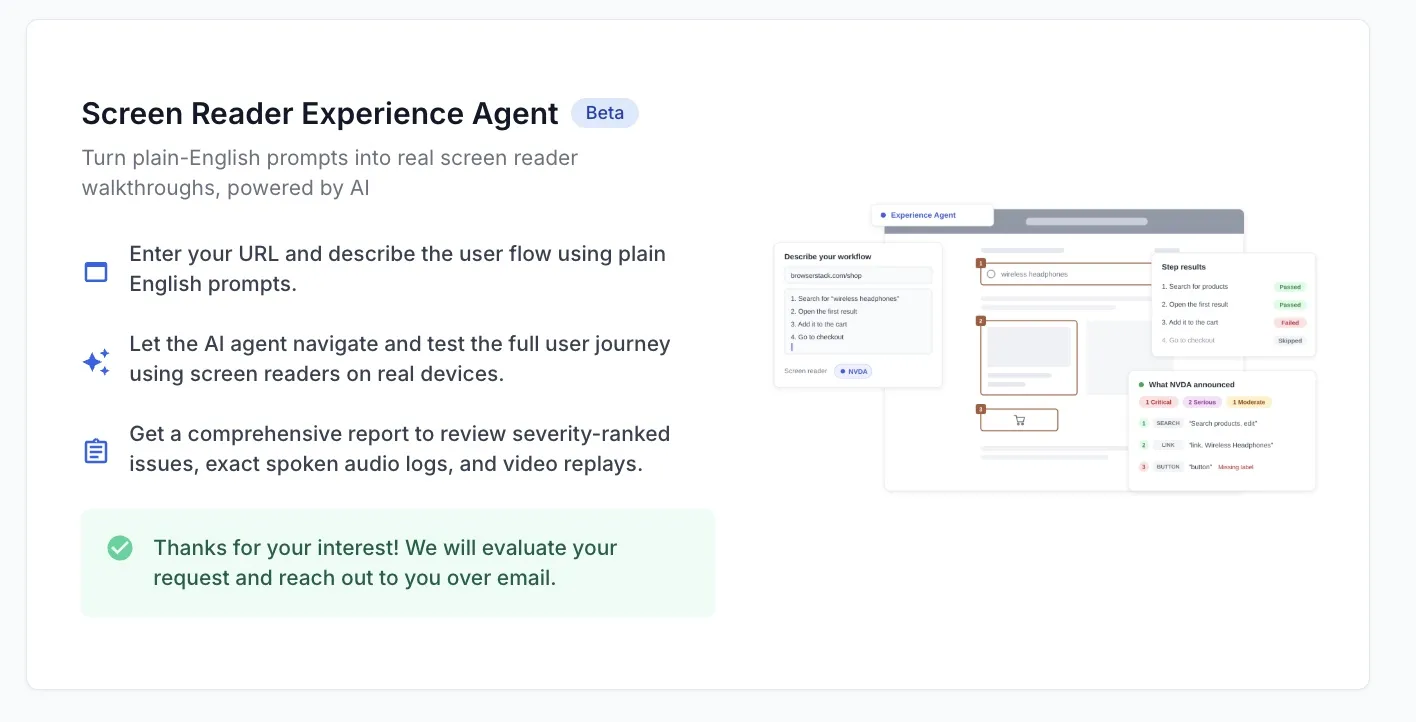Click the "2 Serious" severity badge
Image resolution: width=1416 pixels, height=722 pixels.
1202,402
